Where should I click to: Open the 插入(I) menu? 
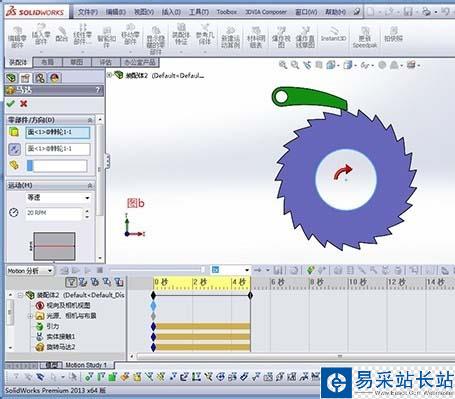tap(171, 12)
